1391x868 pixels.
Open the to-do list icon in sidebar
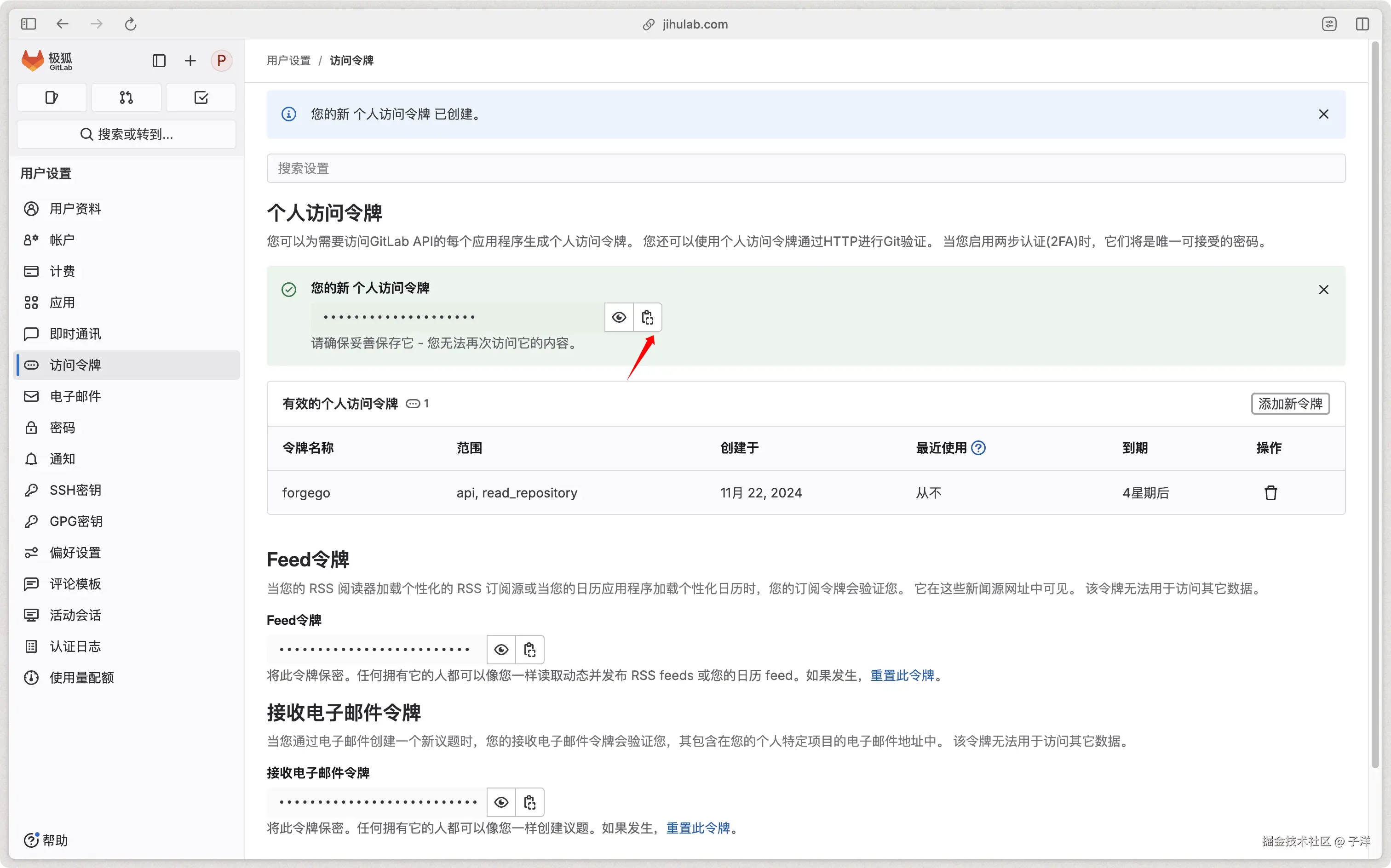click(201, 97)
